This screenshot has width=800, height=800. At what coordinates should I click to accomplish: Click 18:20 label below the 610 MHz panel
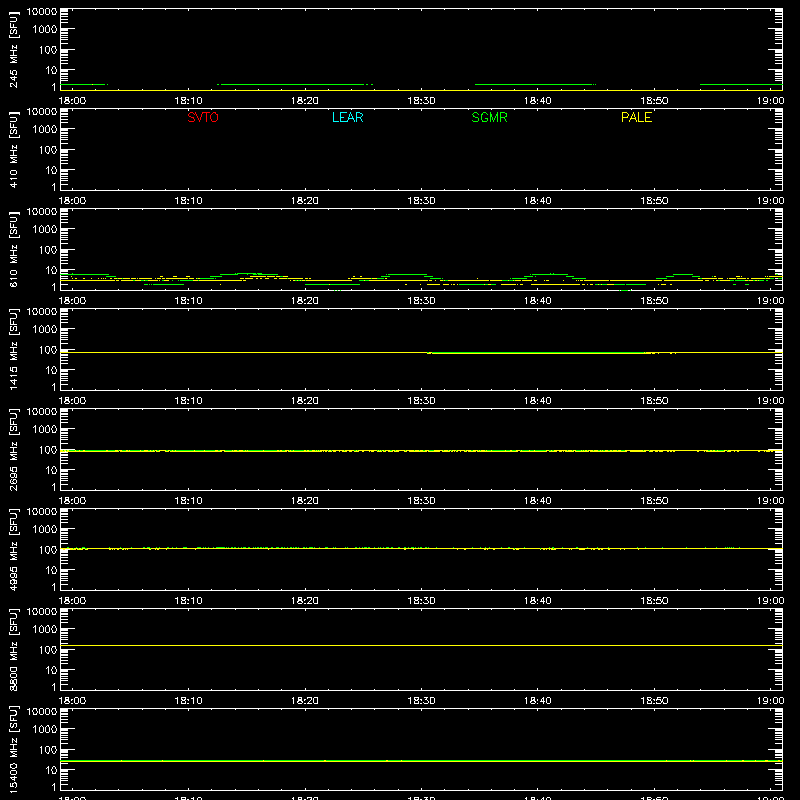305,301
